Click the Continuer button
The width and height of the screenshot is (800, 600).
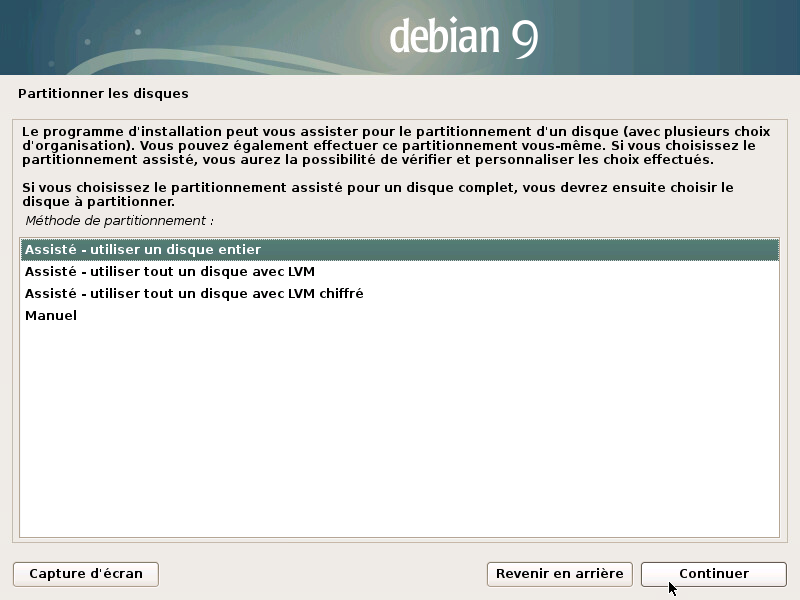713,574
